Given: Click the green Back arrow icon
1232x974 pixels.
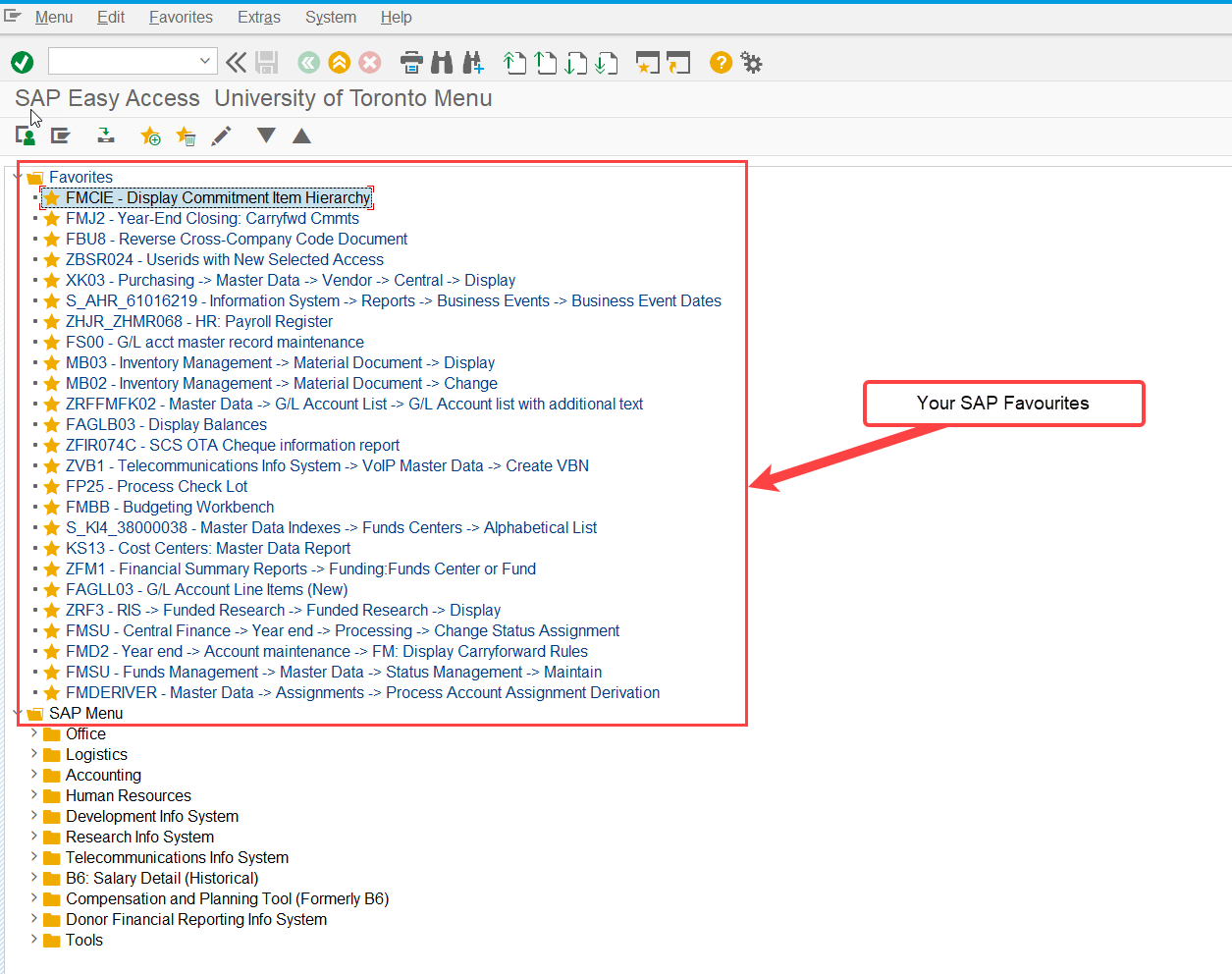Looking at the screenshot, I should tap(308, 63).
